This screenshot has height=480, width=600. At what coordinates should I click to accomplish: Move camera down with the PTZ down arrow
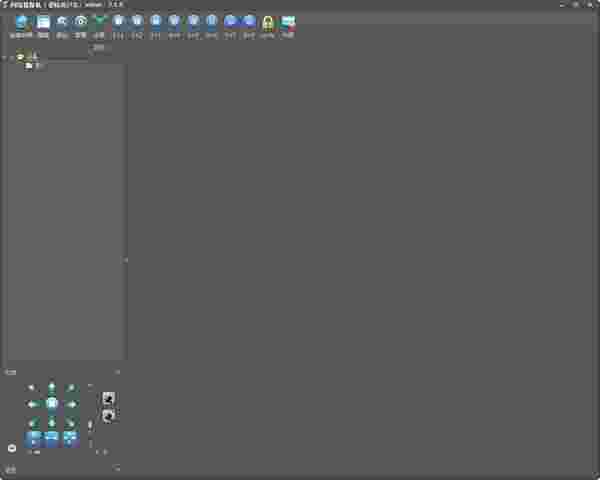point(52,423)
